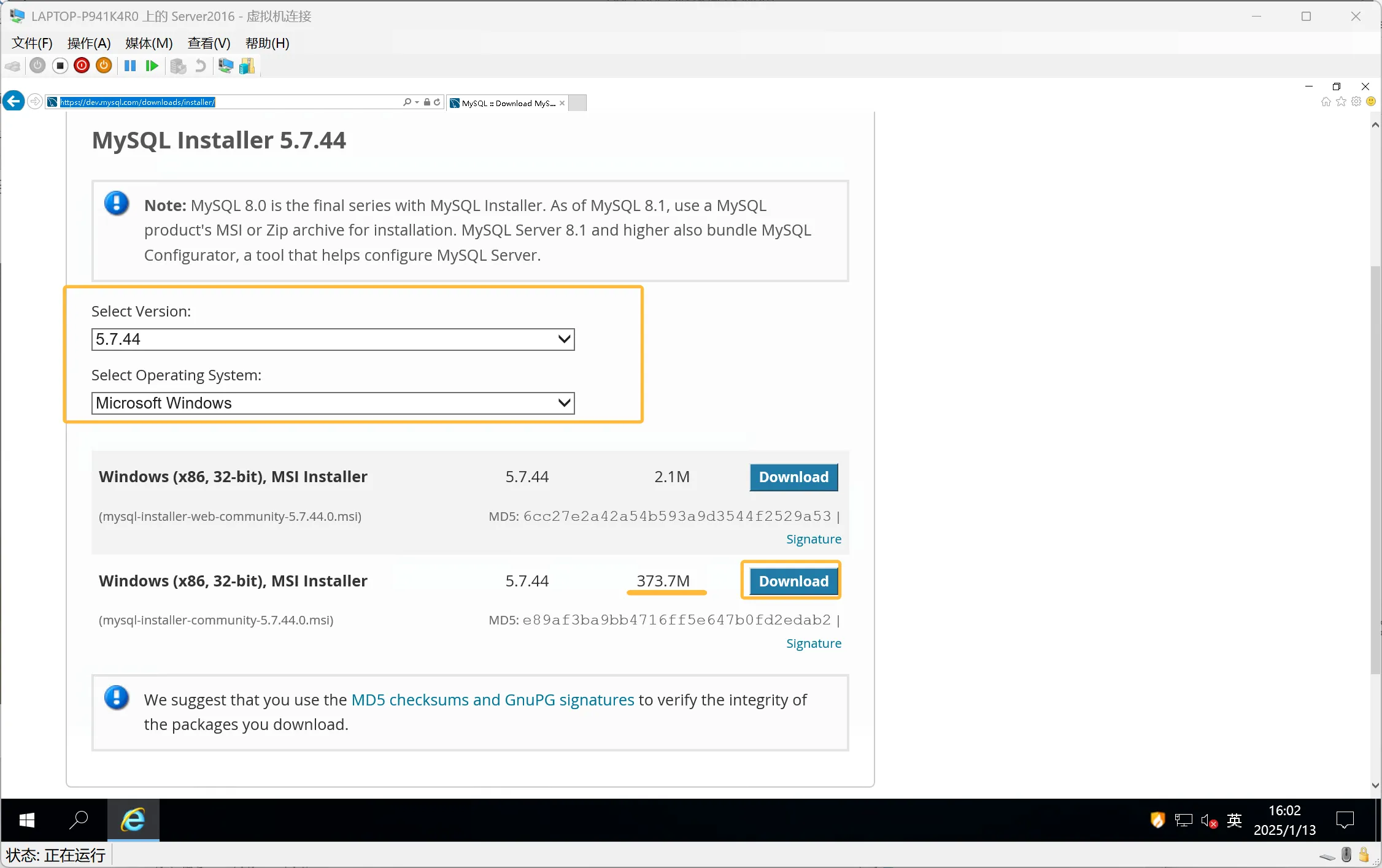Close the MySQL Download tab

tap(562, 103)
